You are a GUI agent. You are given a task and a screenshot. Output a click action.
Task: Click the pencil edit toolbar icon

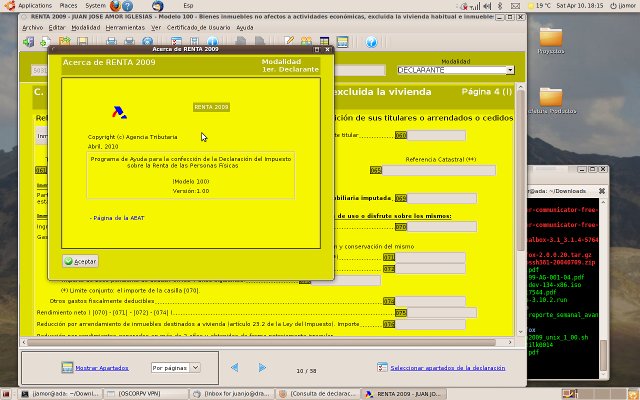(289, 41)
